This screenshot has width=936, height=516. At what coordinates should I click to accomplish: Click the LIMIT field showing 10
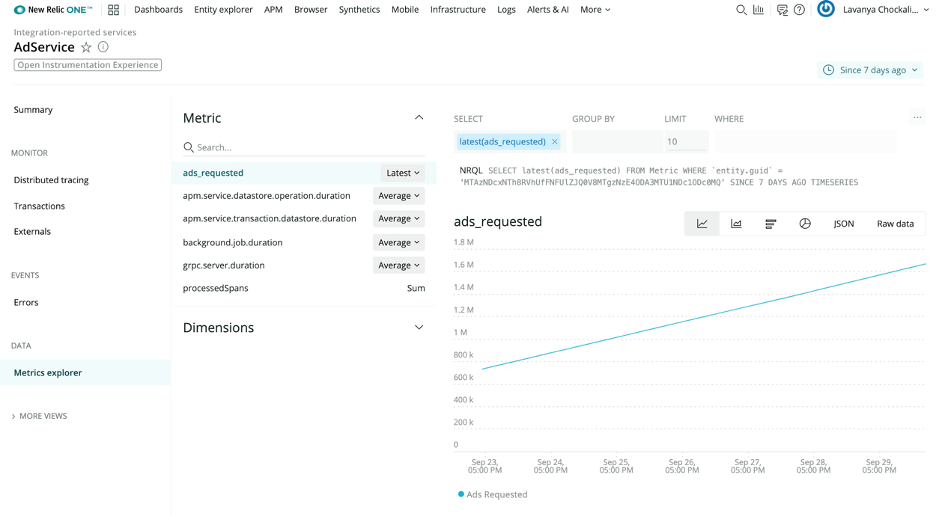686,142
